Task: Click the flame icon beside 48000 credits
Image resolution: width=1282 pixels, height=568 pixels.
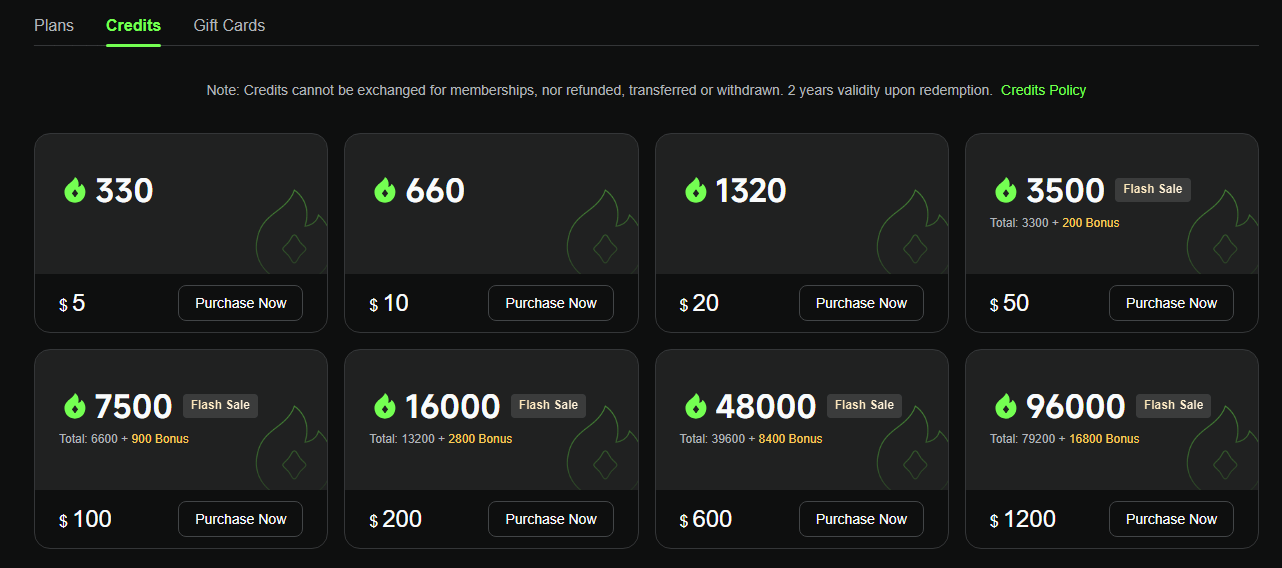Action: 696,406
